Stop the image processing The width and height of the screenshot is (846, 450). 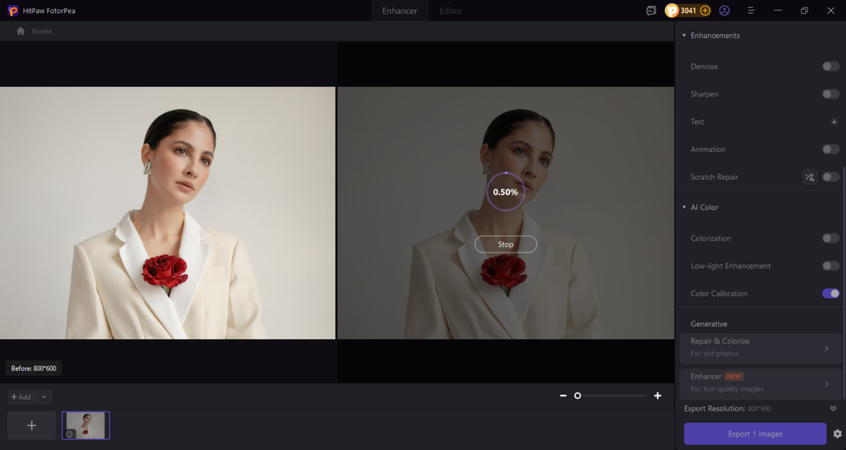tap(506, 244)
